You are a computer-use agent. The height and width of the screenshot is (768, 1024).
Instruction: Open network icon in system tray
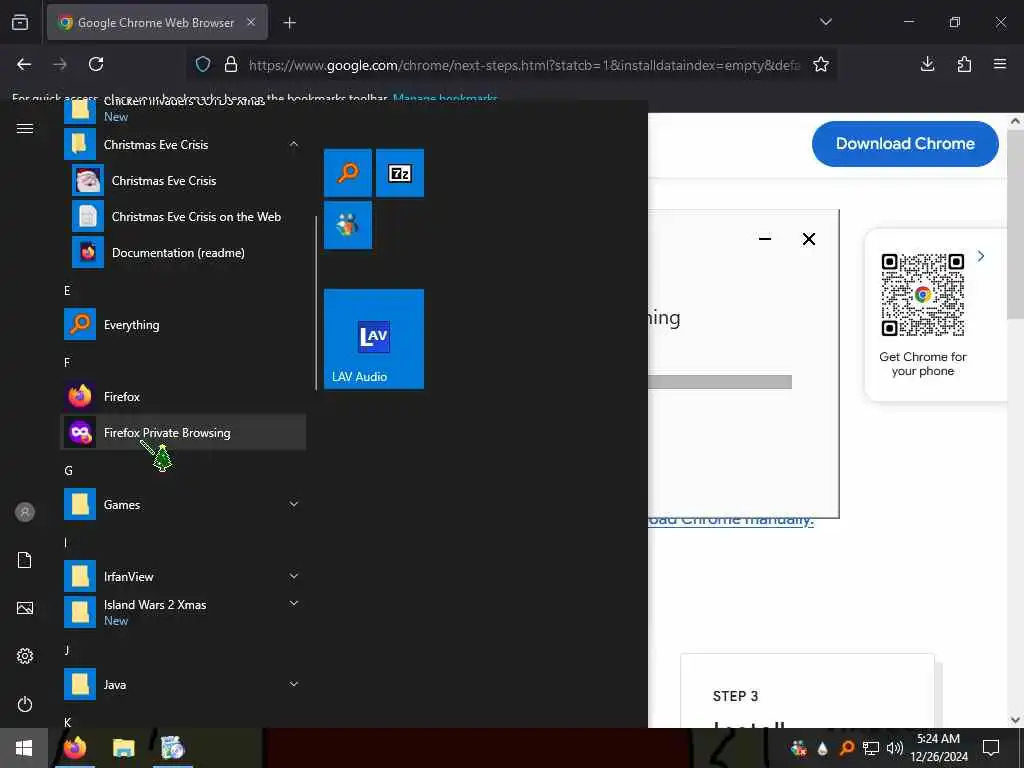871,748
